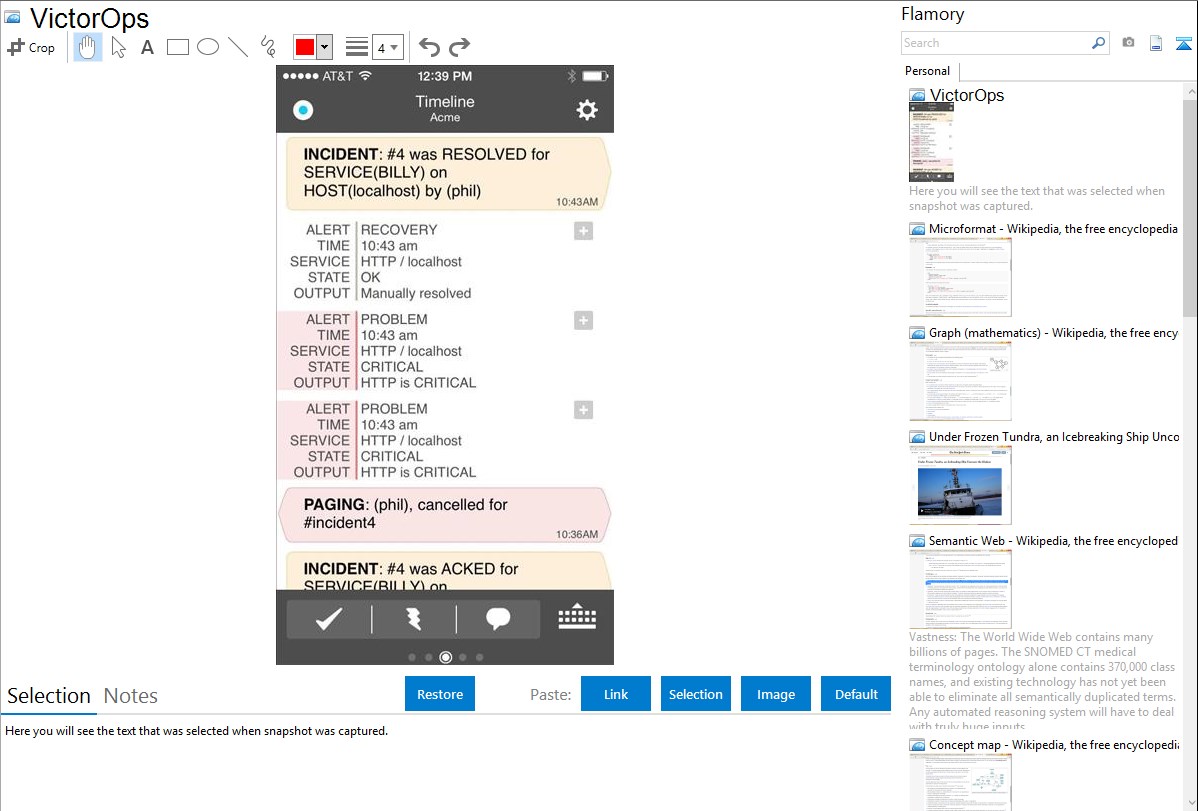Tap the checkmark acknowledge icon

[x=329, y=618]
